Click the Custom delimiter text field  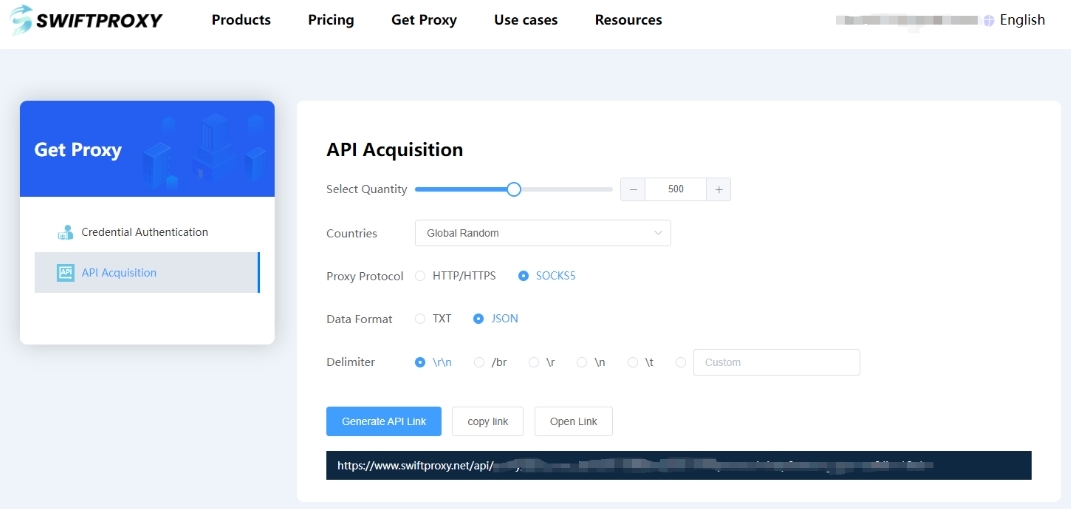tap(777, 362)
